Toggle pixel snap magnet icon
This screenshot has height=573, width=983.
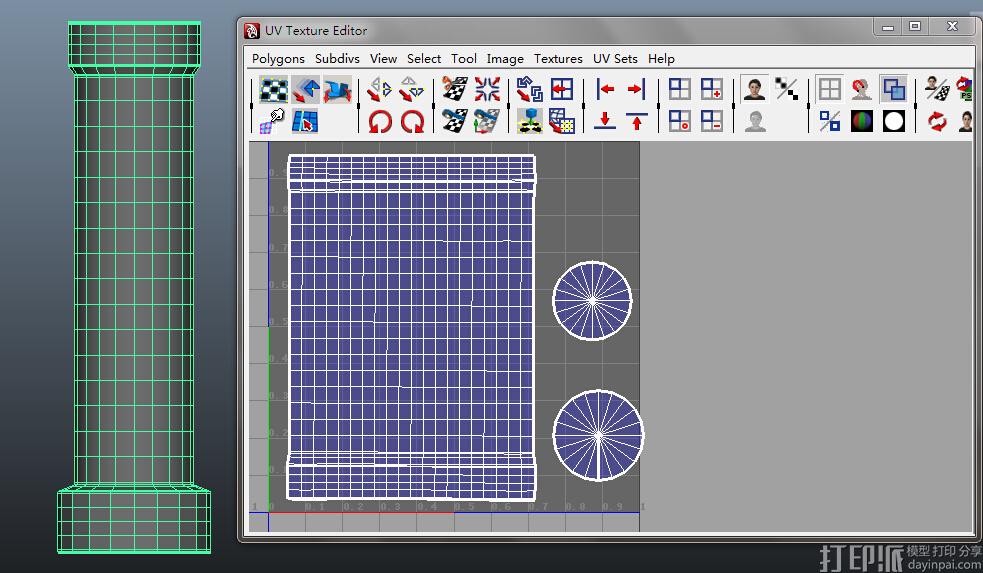click(861, 90)
